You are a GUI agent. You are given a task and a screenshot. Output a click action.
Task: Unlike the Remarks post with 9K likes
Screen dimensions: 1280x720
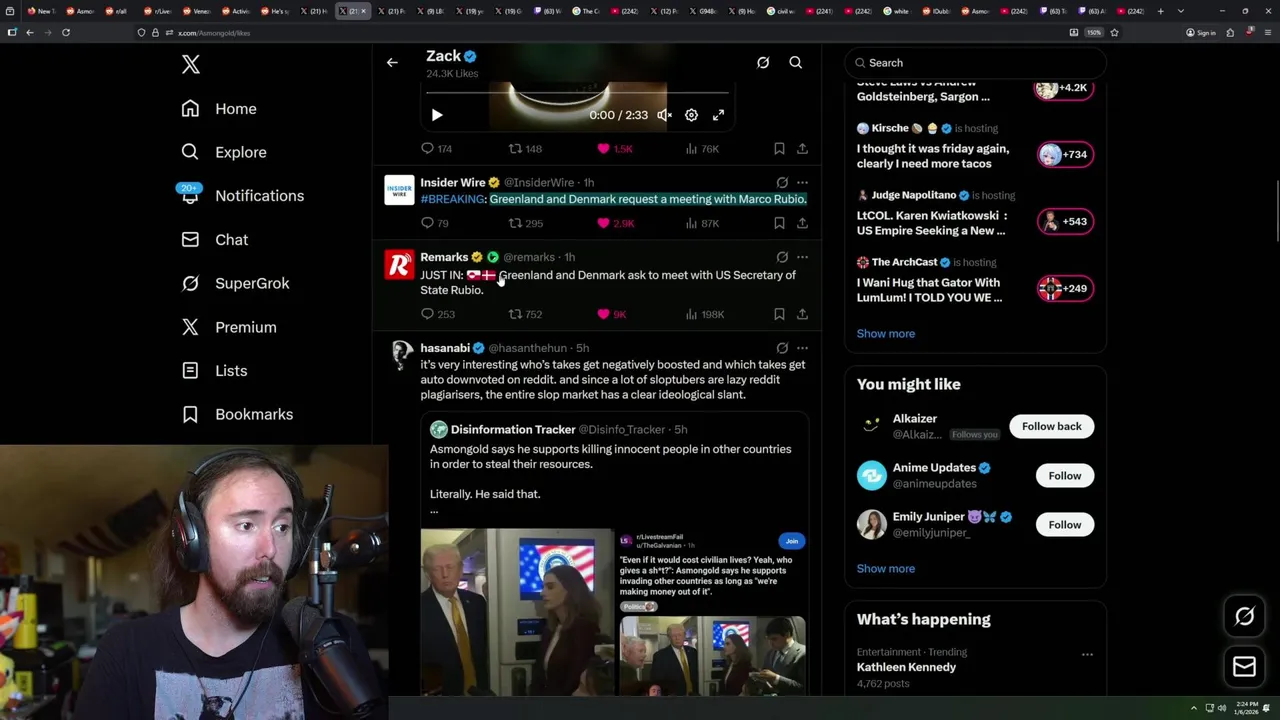(x=612, y=314)
